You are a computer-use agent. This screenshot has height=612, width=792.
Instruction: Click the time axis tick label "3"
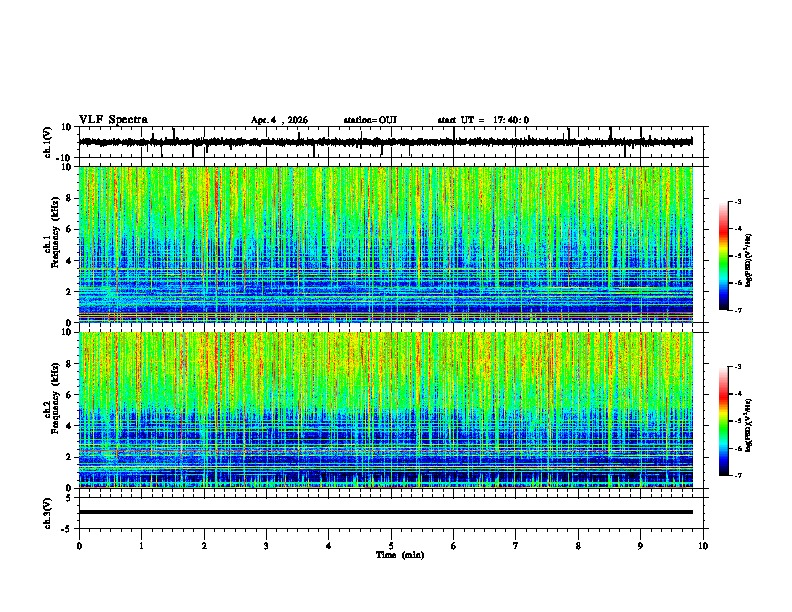pyautogui.click(x=266, y=546)
